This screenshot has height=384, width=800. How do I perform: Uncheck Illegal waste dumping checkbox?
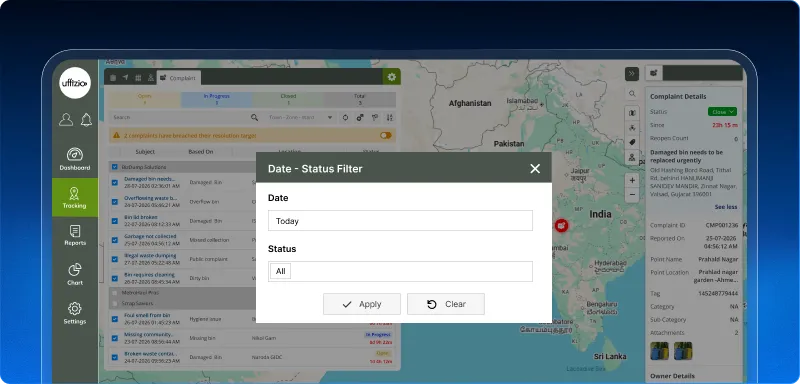click(115, 259)
